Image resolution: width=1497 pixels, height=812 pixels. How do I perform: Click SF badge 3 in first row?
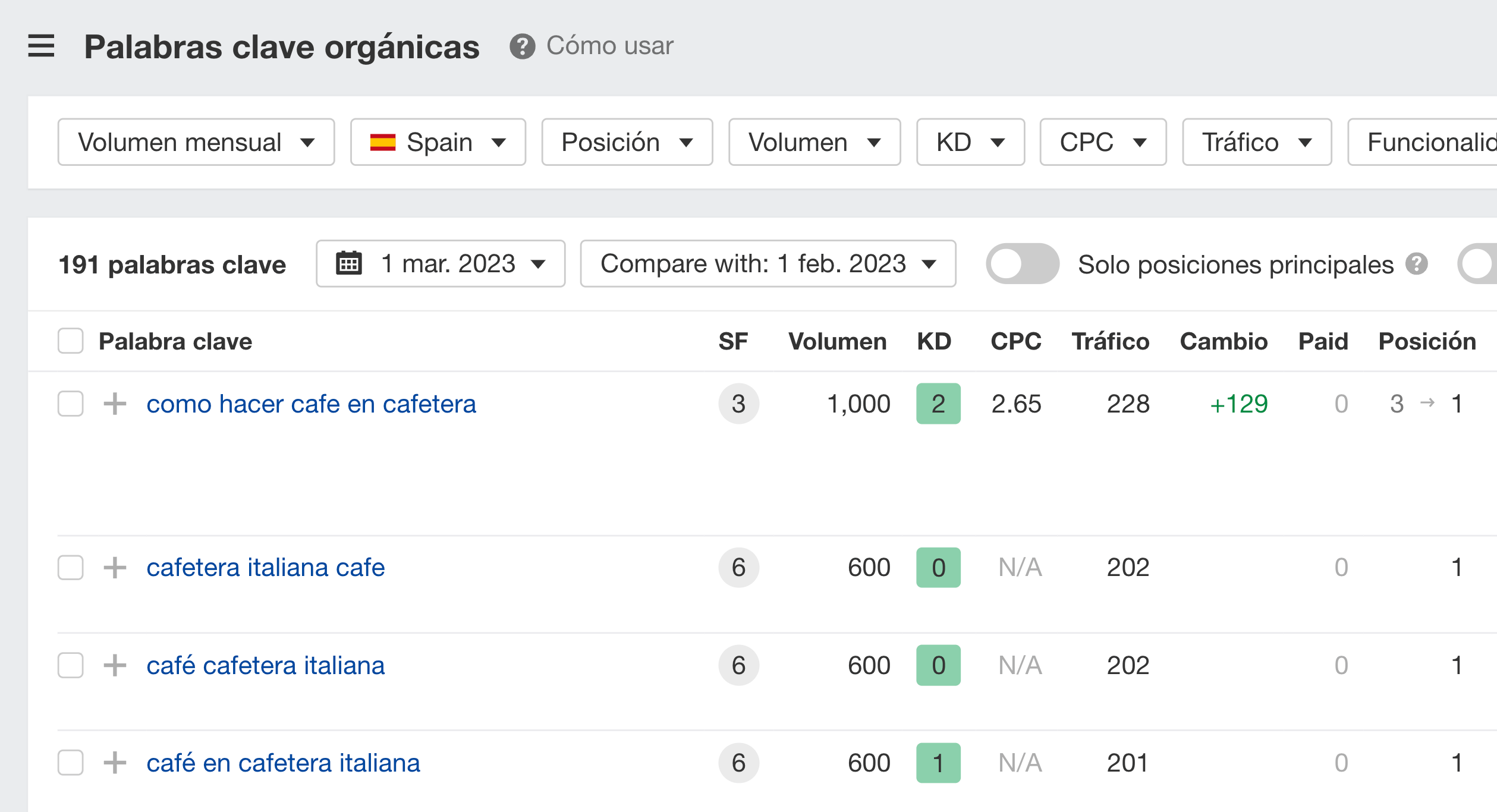738,404
